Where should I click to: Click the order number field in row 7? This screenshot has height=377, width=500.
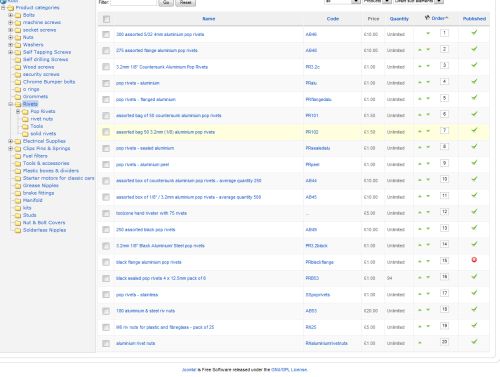click(x=444, y=130)
